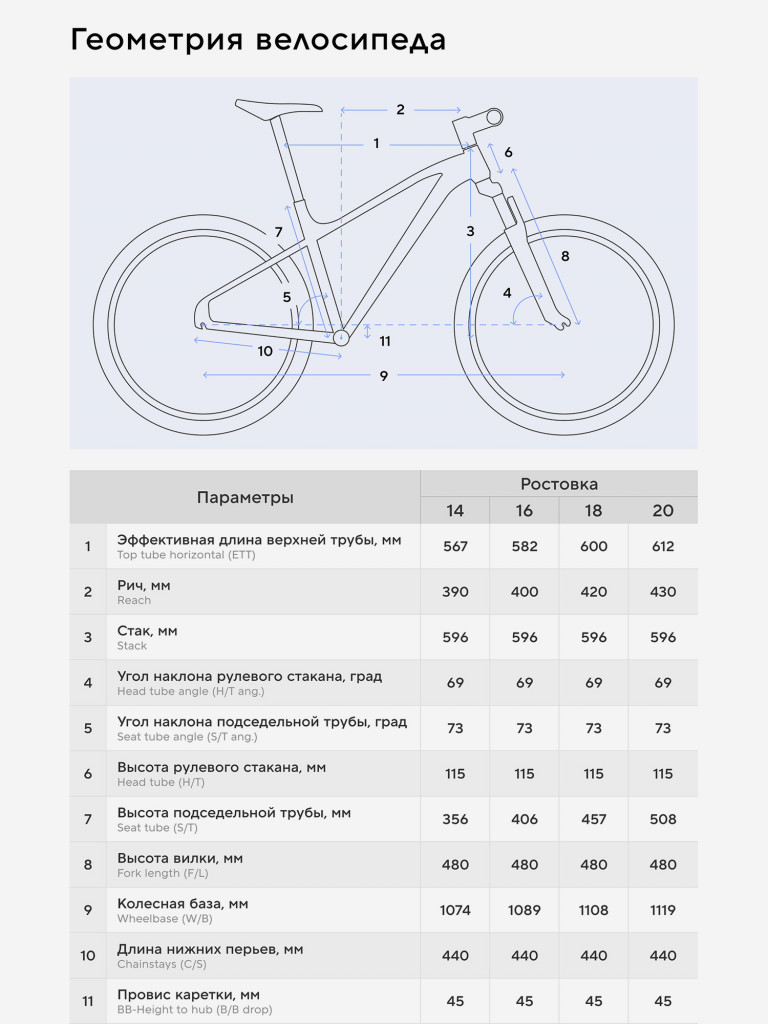Click the bike saddle in the diagram
The height and width of the screenshot is (1024, 768).
(279, 107)
